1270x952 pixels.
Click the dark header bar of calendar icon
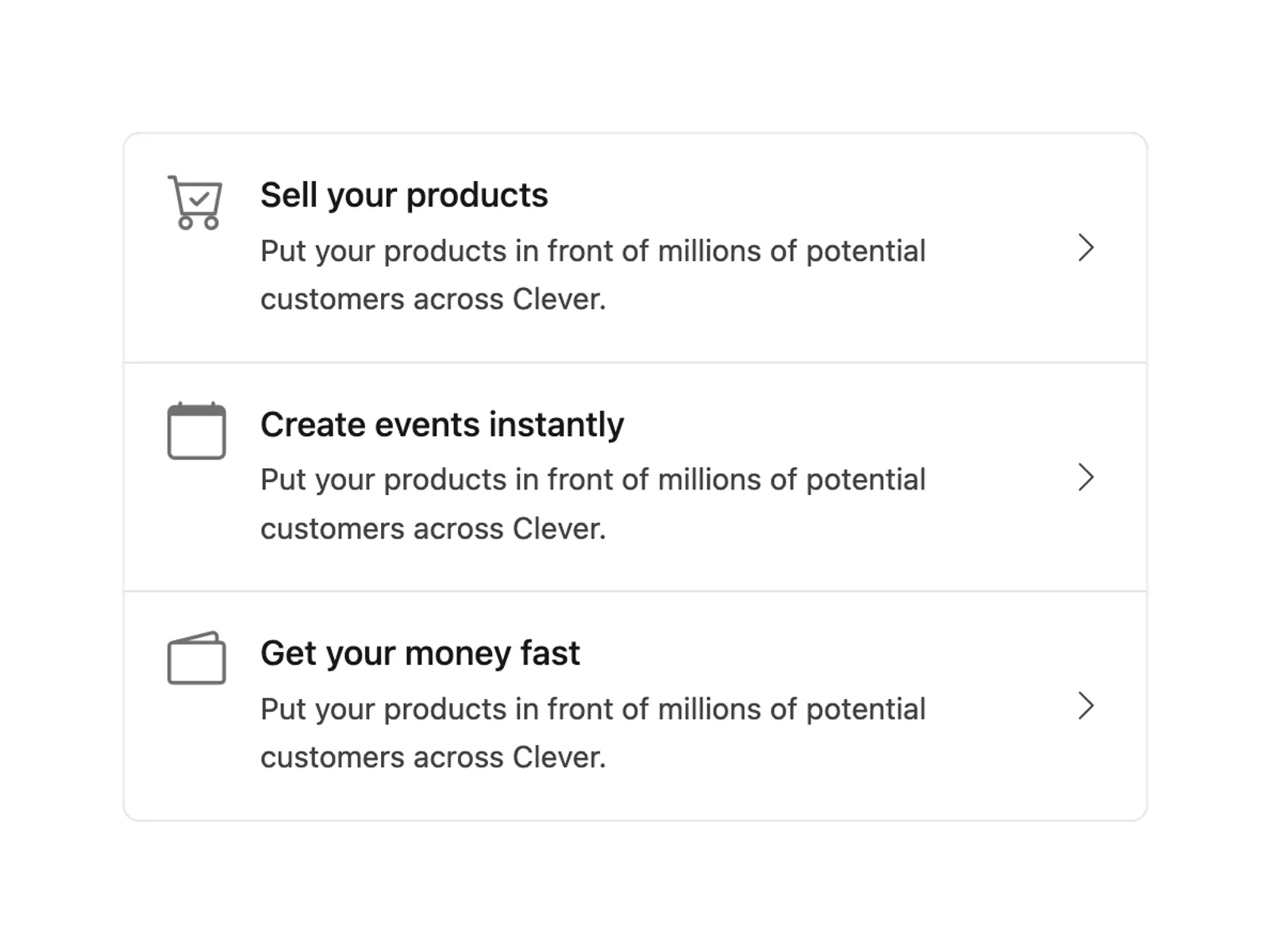(196, 409)
